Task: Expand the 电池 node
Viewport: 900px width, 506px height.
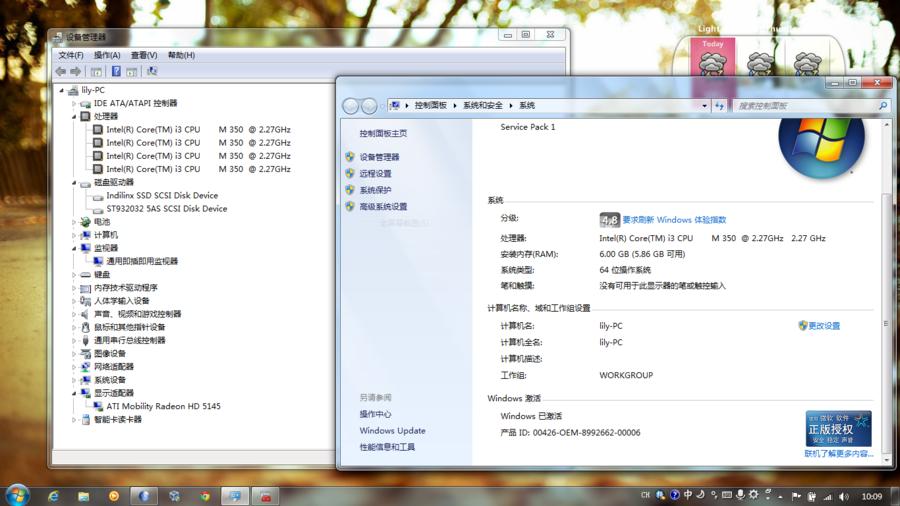Action: (74, 222)
